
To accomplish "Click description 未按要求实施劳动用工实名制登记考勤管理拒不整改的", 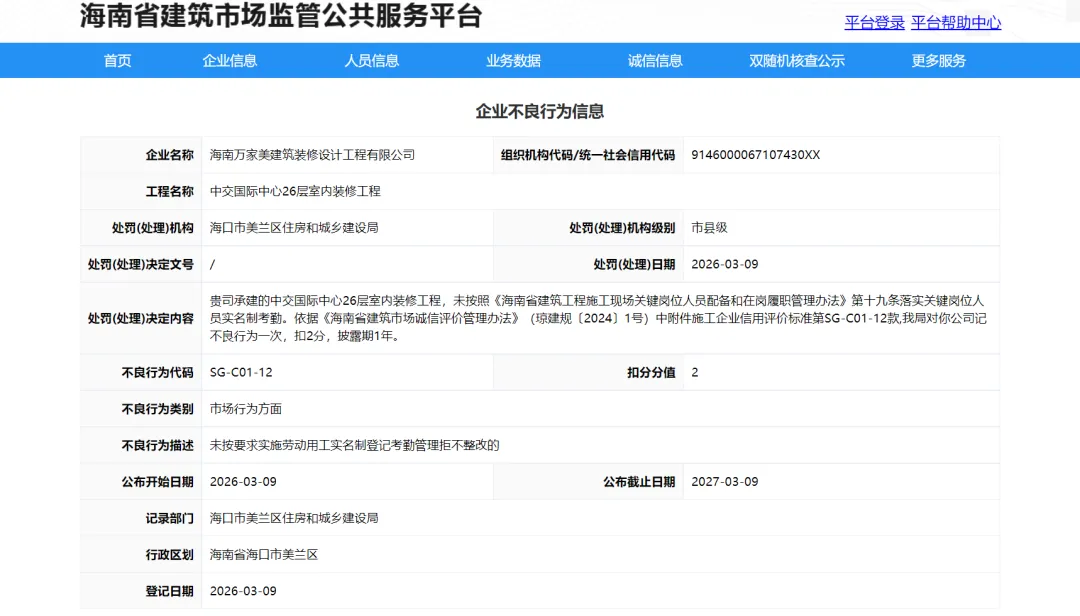I will [355, 446].
